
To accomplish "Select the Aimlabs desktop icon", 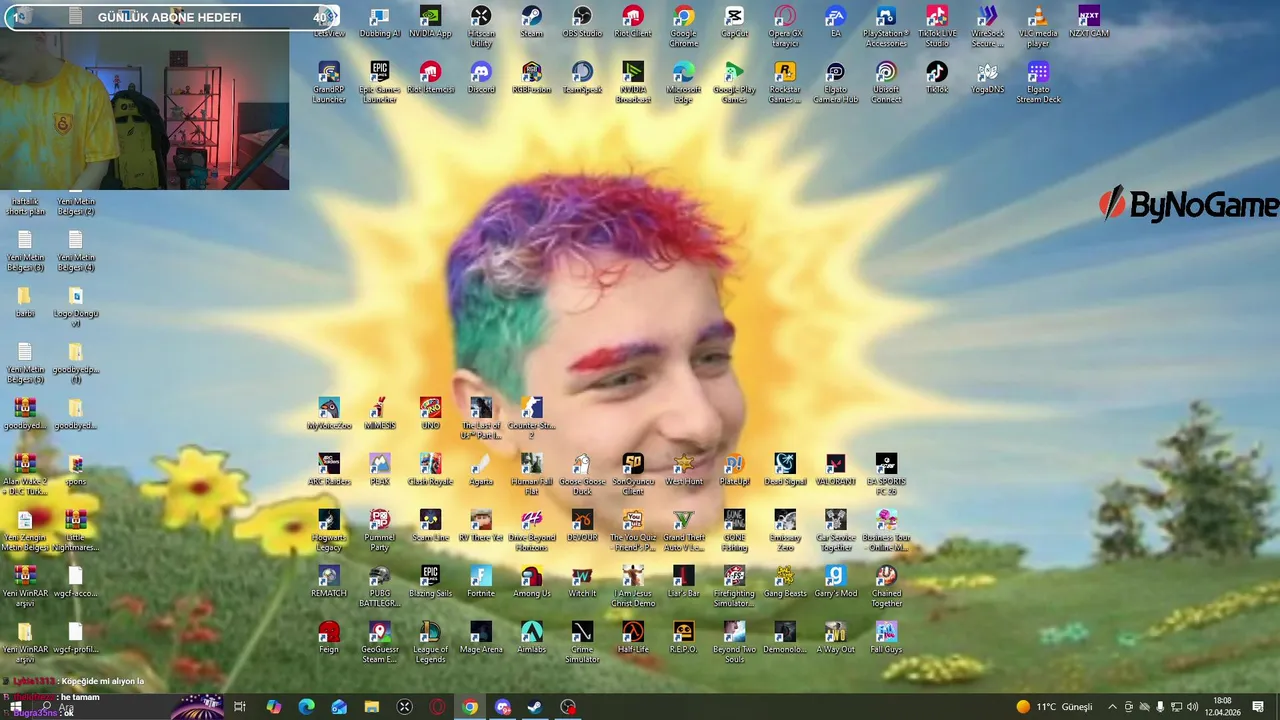I will click(532, 638).
